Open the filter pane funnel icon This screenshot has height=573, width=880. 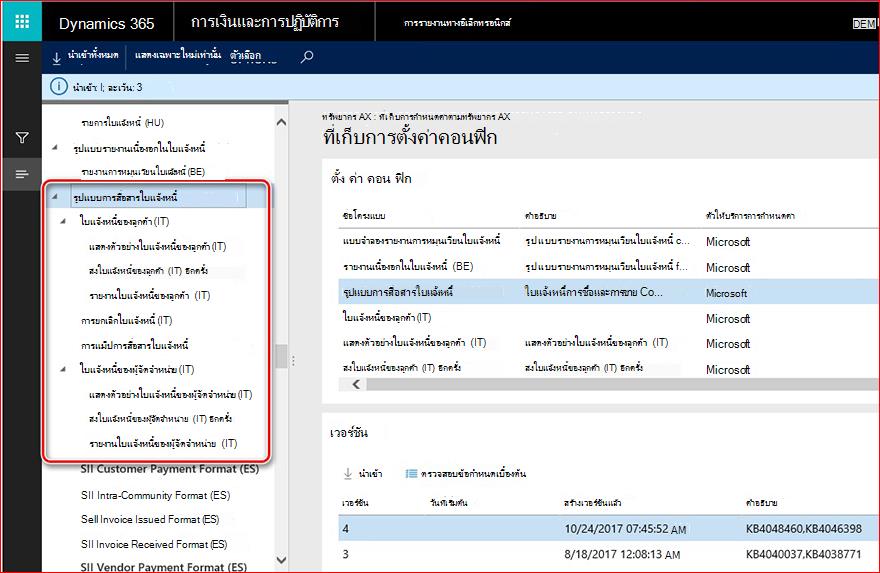(x=22, y=137)
